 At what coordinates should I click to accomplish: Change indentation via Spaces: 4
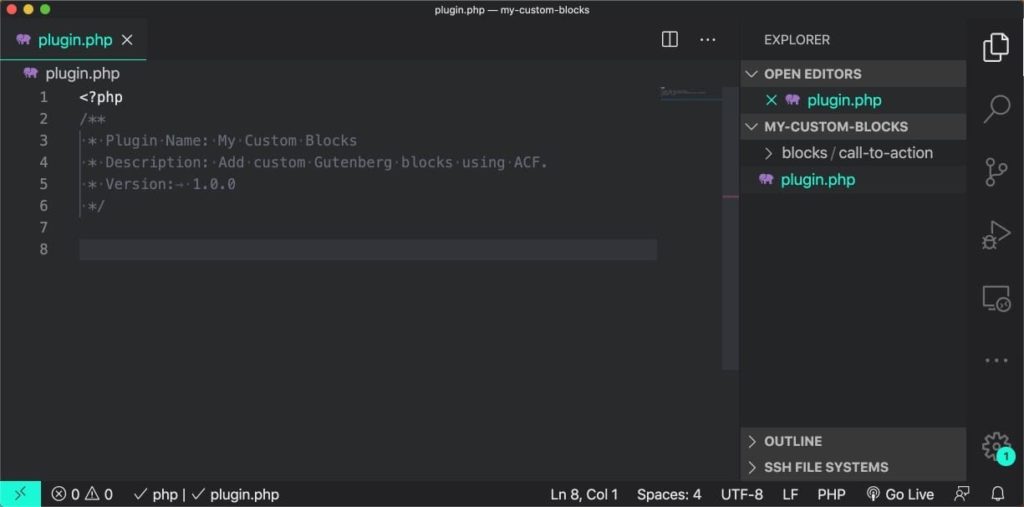click(669, 495)
